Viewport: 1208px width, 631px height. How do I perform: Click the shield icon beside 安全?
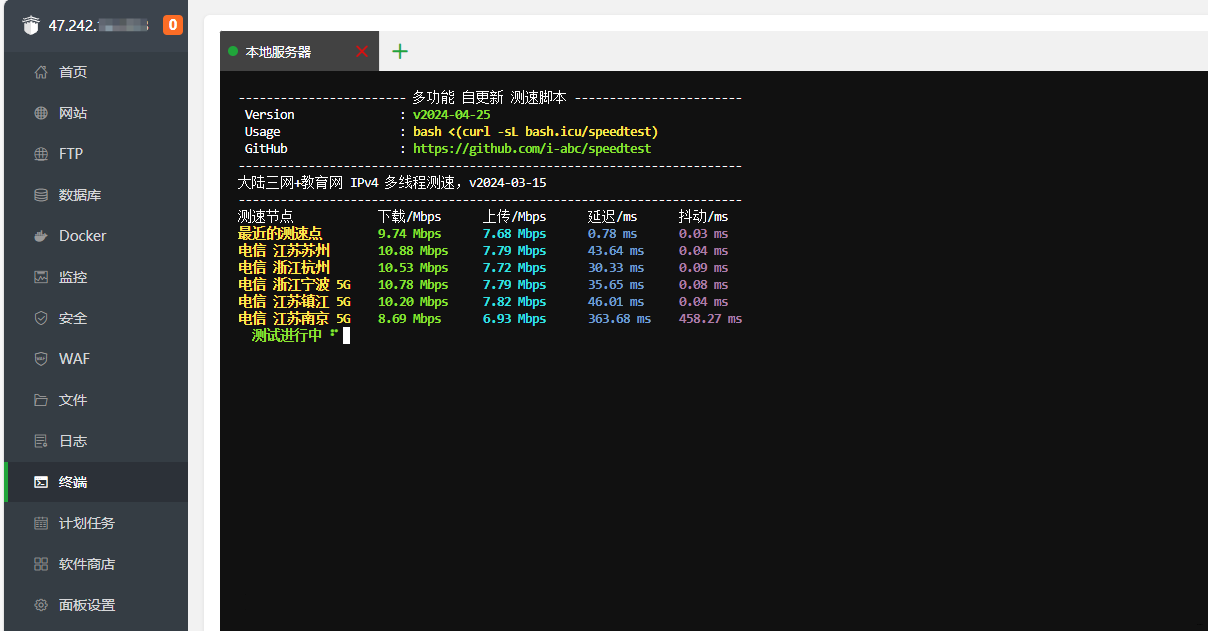point(41,318)
